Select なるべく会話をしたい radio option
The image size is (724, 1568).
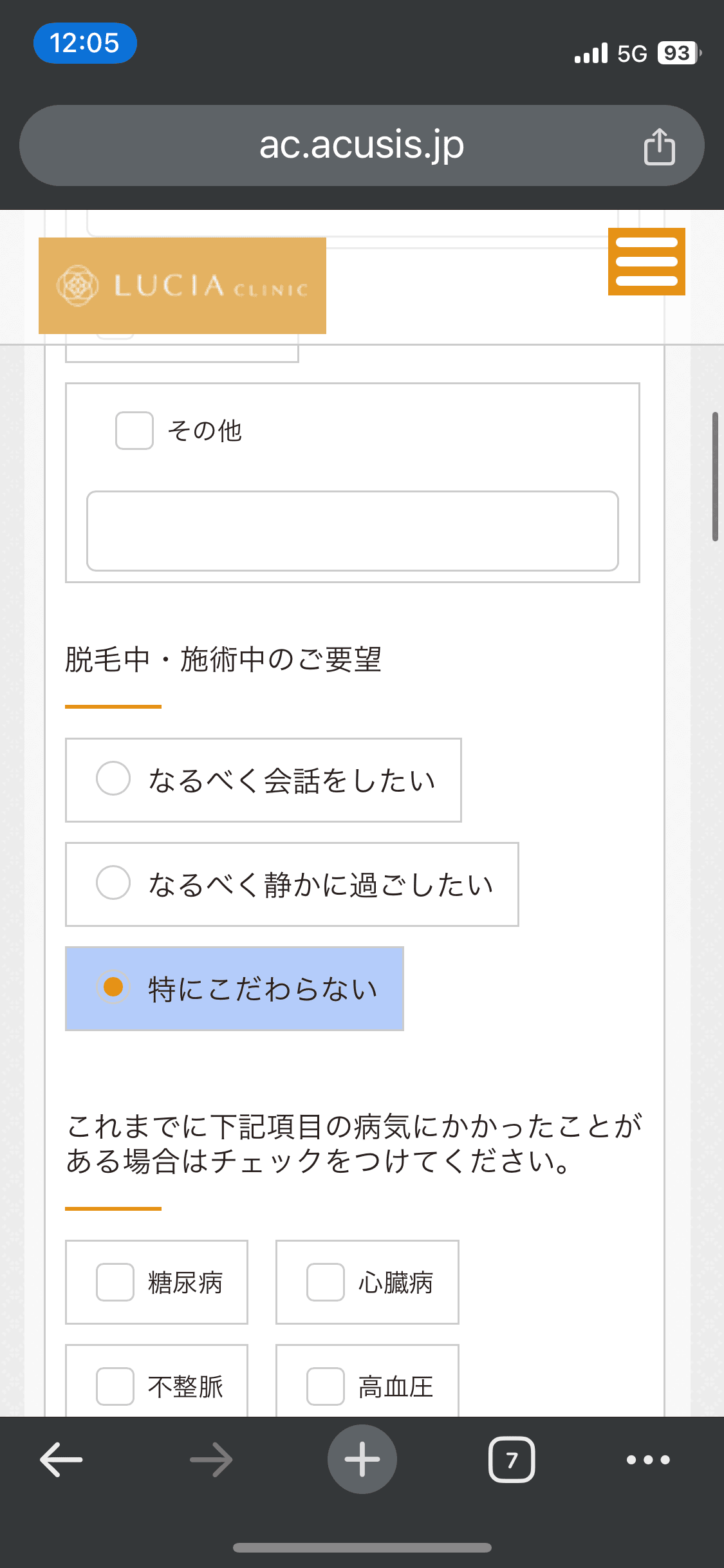coord(113,778)
